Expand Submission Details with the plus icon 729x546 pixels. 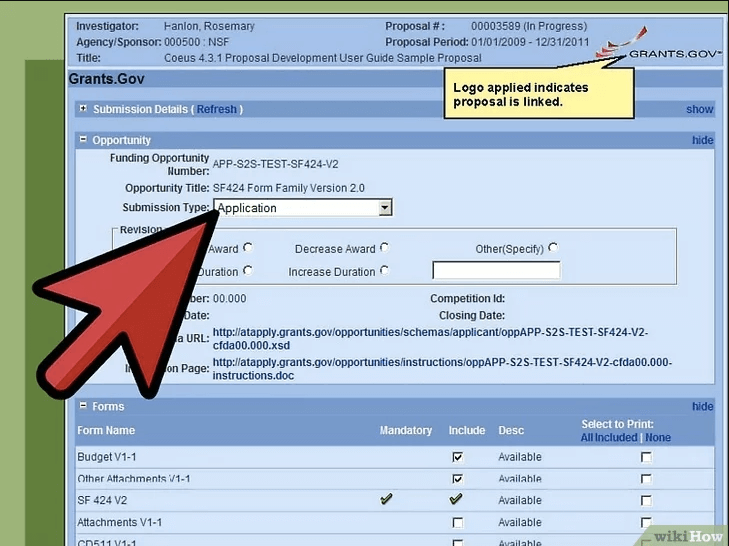tap(83, 108)
